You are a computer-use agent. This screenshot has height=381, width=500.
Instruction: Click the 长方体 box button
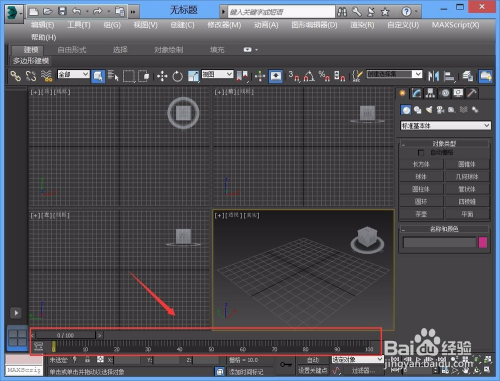(421, 164)
